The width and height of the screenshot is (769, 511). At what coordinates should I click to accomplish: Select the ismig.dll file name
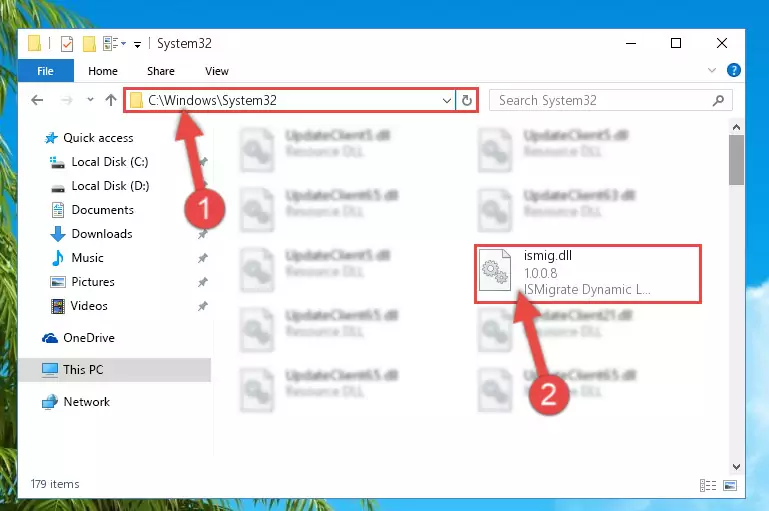coord(548,256)
